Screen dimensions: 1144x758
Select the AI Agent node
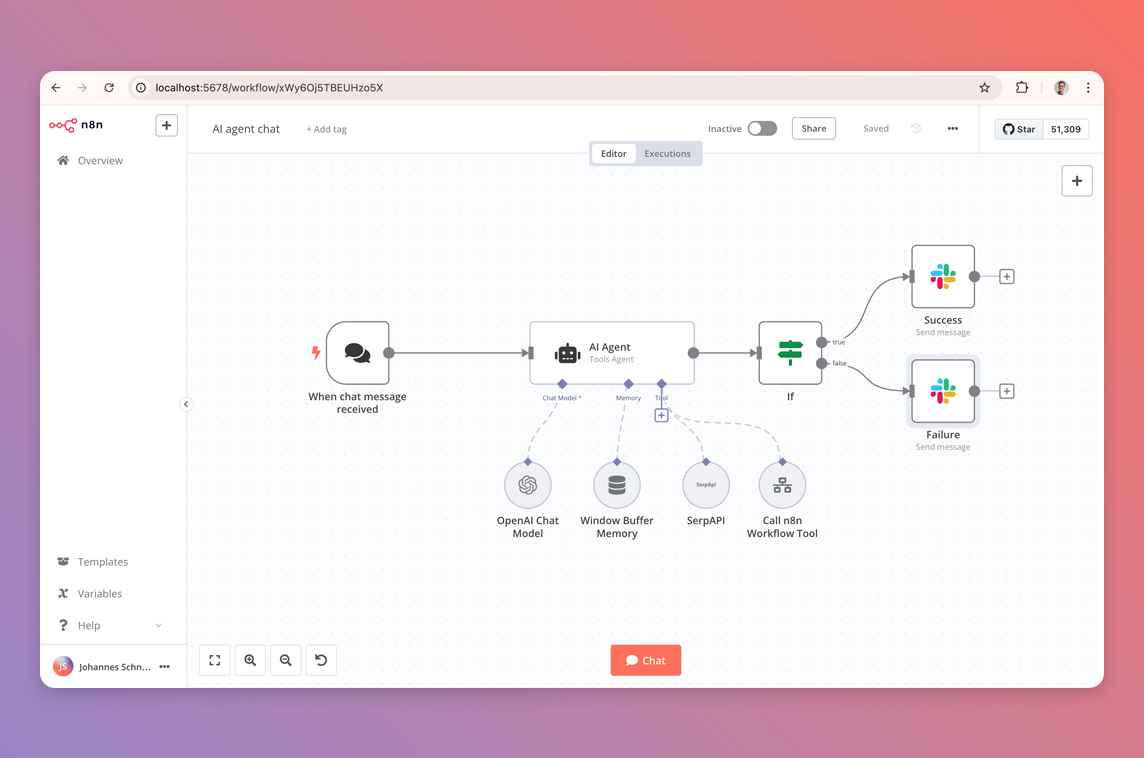[611, 353]
